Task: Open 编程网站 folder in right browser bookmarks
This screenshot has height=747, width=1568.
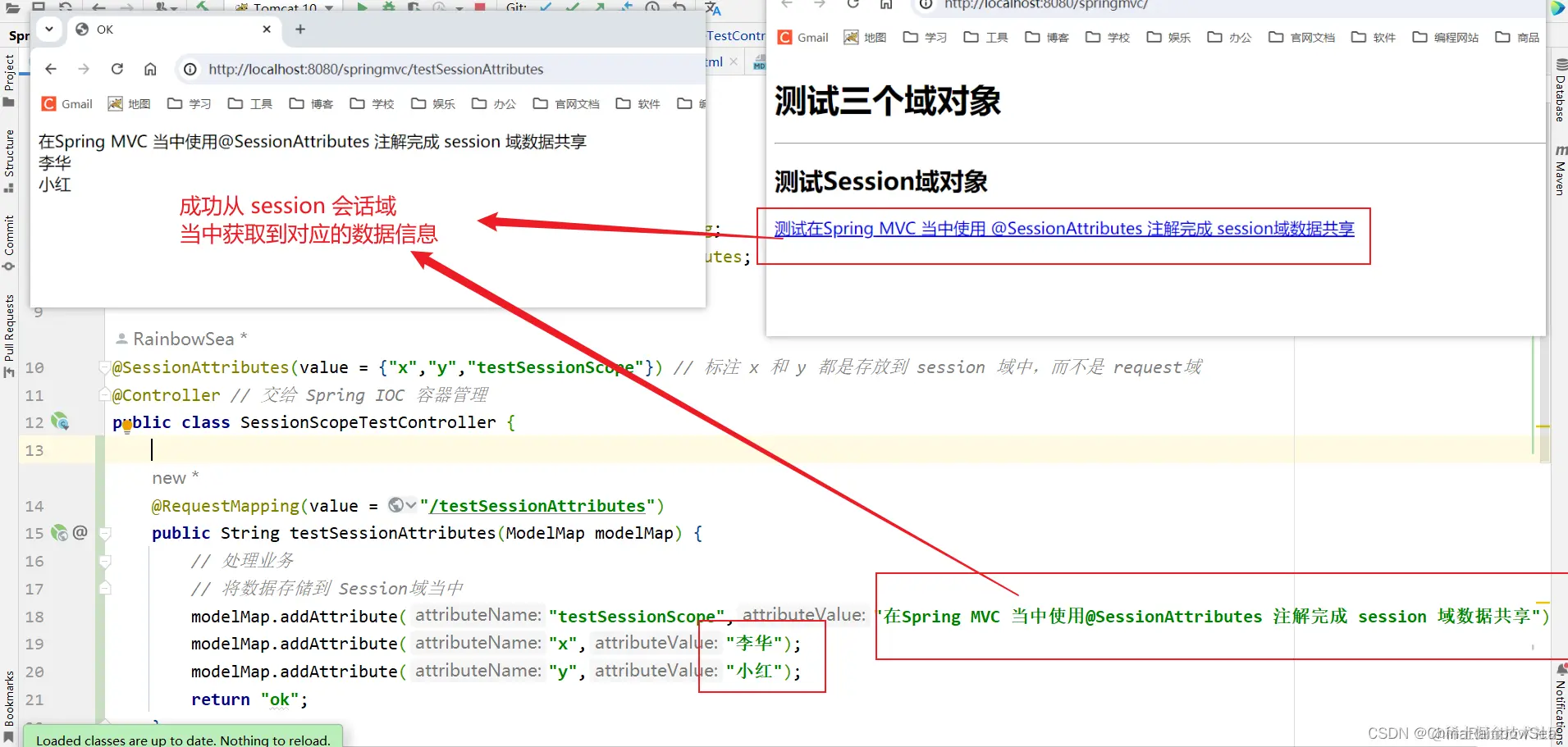Action: pos(1446,38)
